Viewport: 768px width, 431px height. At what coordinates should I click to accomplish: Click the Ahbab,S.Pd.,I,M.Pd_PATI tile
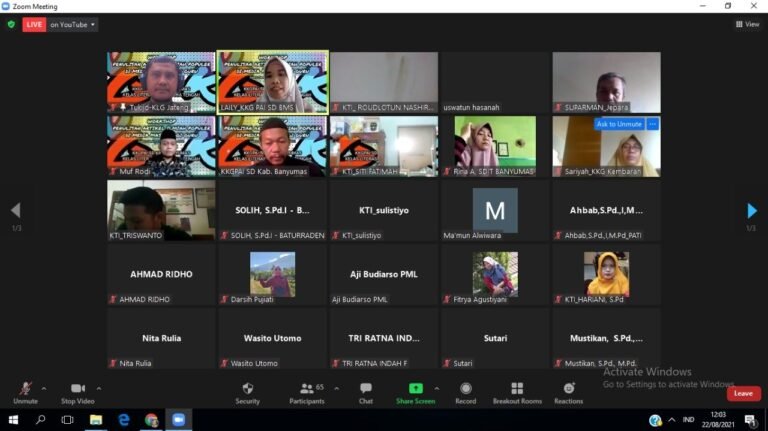click(606, 211)
